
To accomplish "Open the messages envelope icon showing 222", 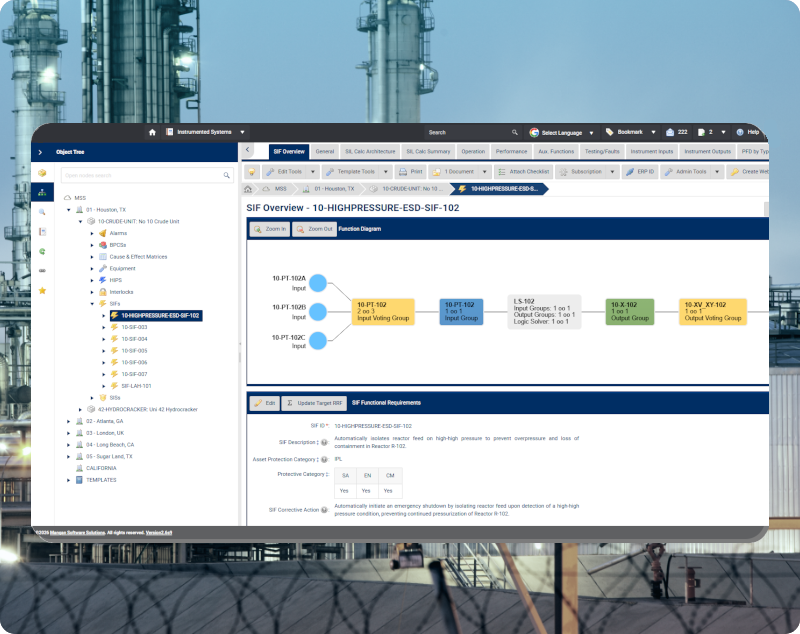I will click(670, 132).
